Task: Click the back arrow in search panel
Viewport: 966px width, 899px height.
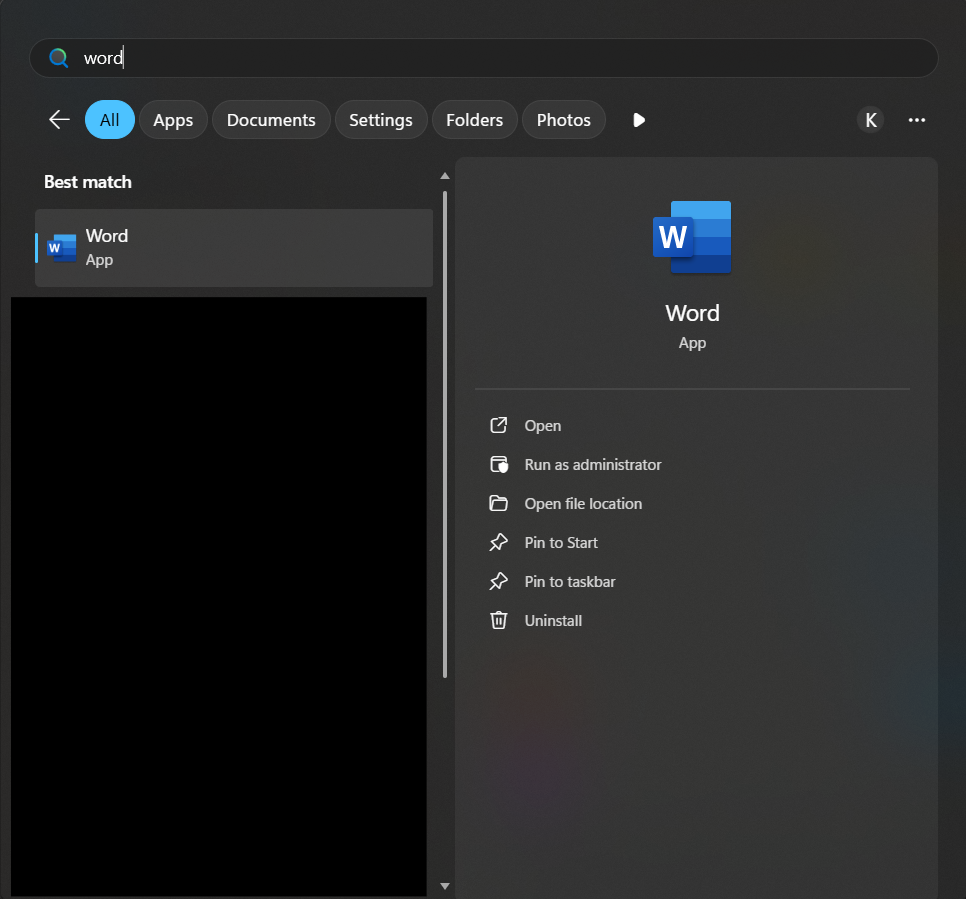Action: 59,120
